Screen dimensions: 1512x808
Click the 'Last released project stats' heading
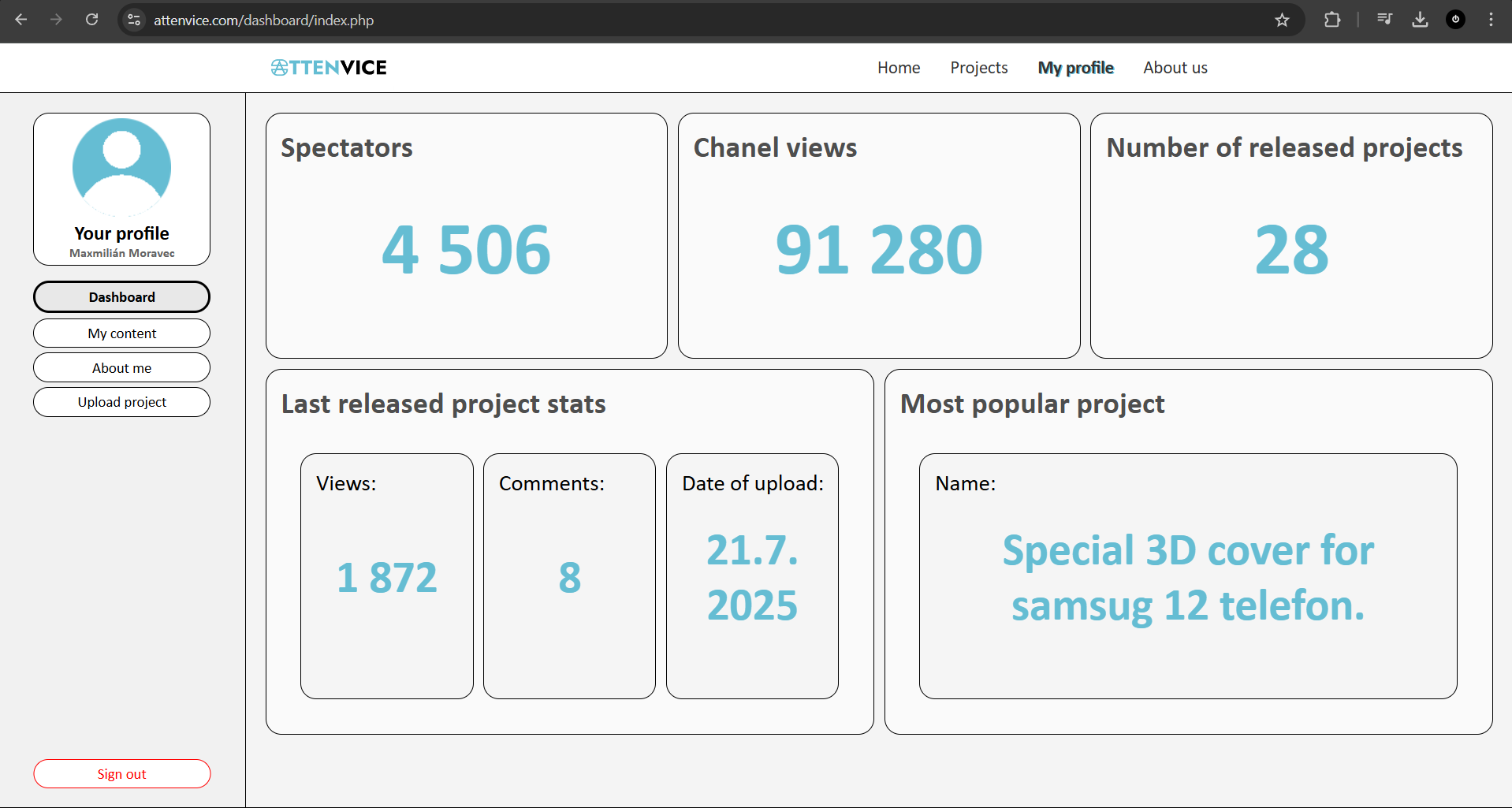click(443, 404)
